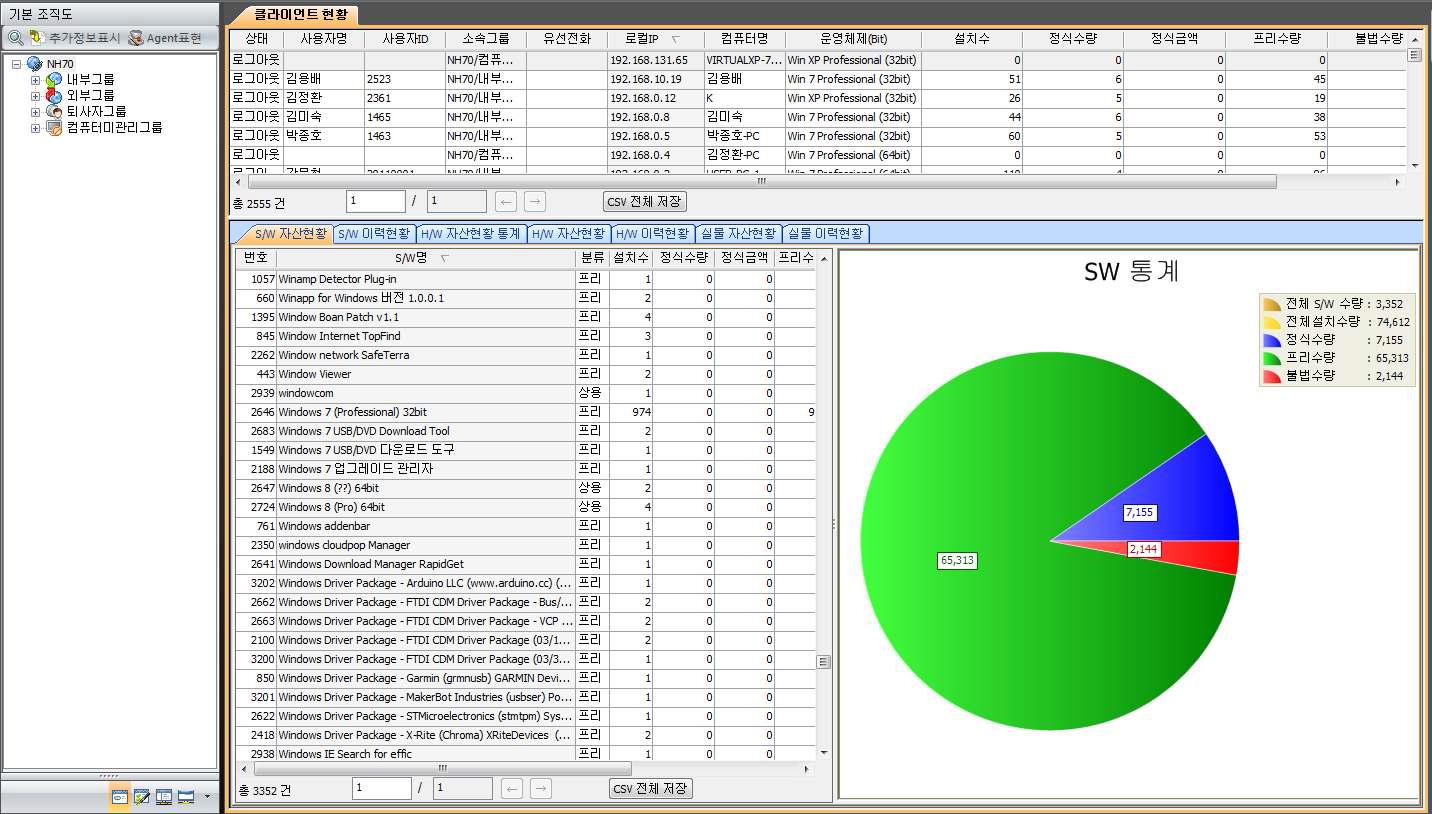Click the lower CSV 전체 저장 button

651,788
